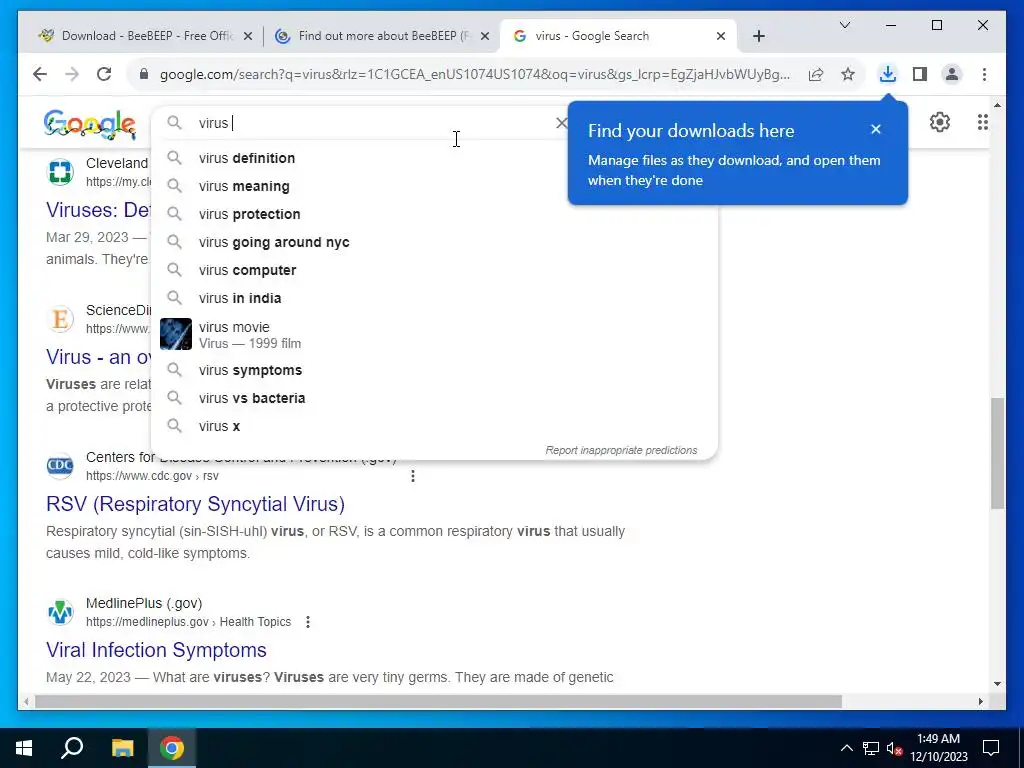This screenshot has width=1024, height=768.
Task: Open Google quick settings gear
Action: (x=940, y=122)
